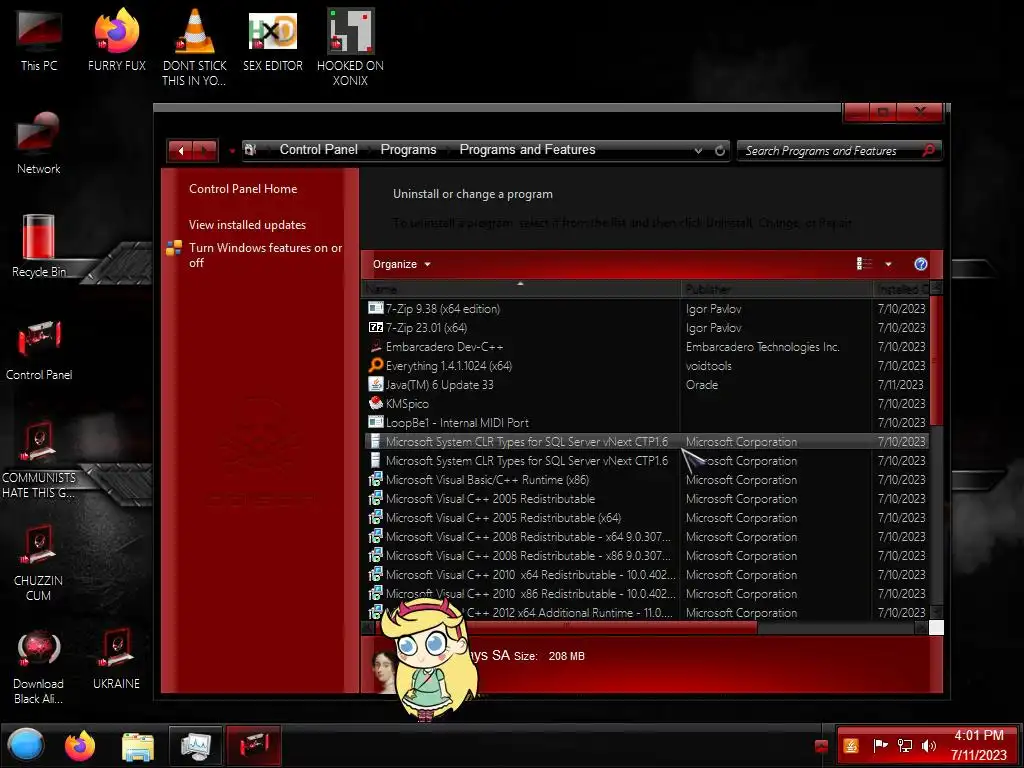Open the view options dropdown arrow
The height and width of the screenshot is (768, 1024).
[x=888, y=264]
